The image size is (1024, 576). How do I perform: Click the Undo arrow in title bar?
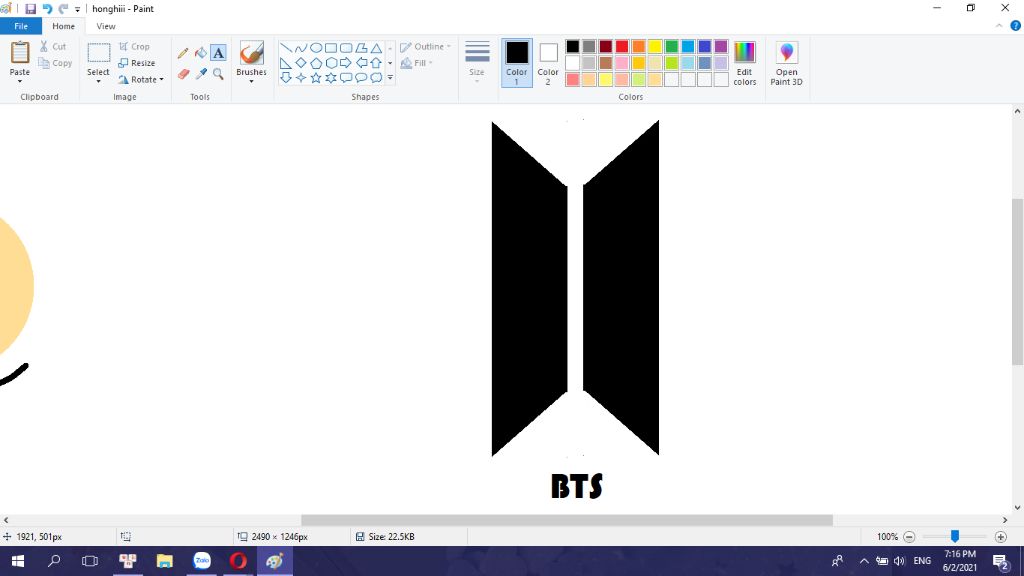coord(47,8)
